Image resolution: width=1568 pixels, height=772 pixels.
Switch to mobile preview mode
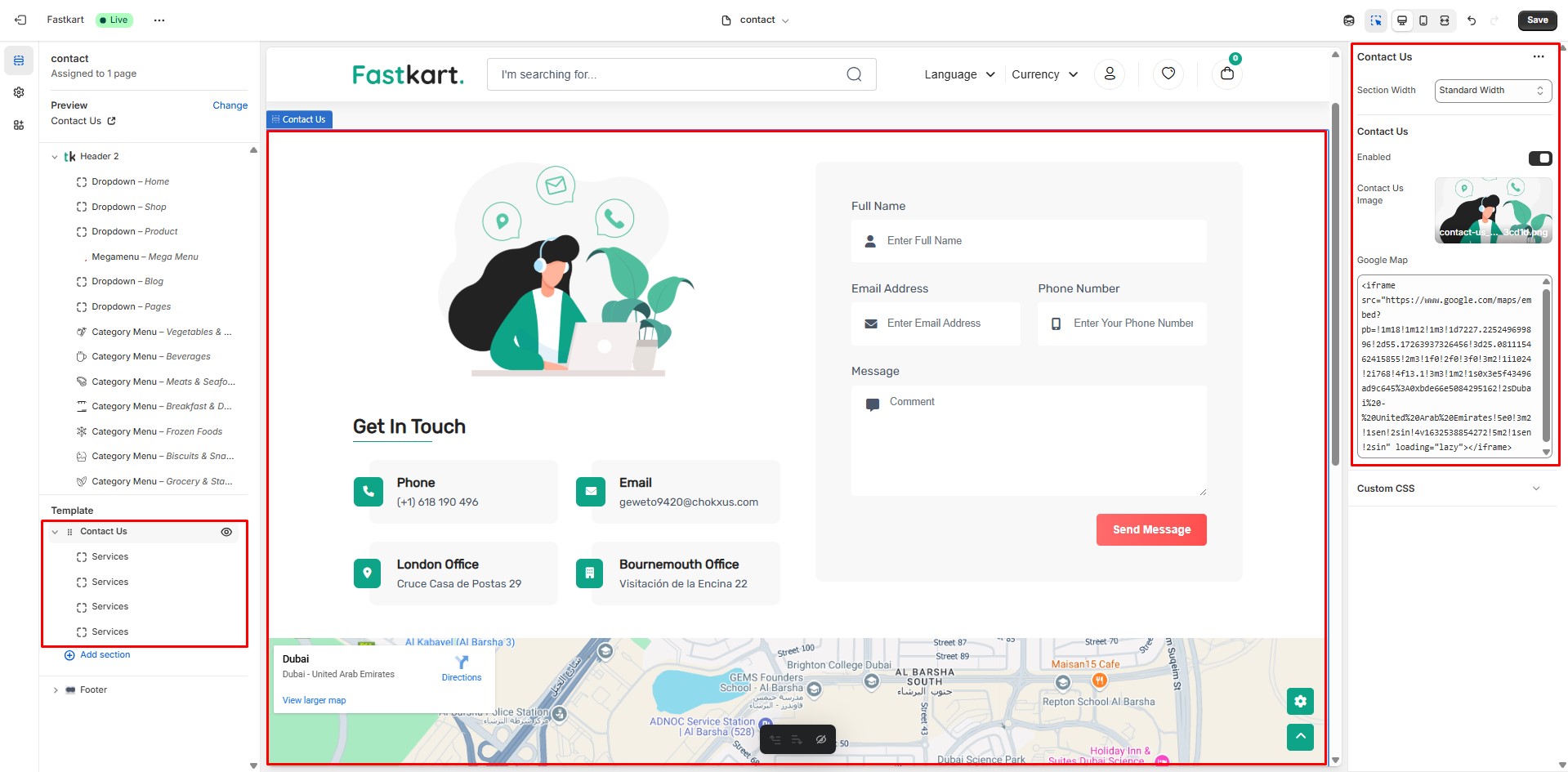(x=1423, y=20)
